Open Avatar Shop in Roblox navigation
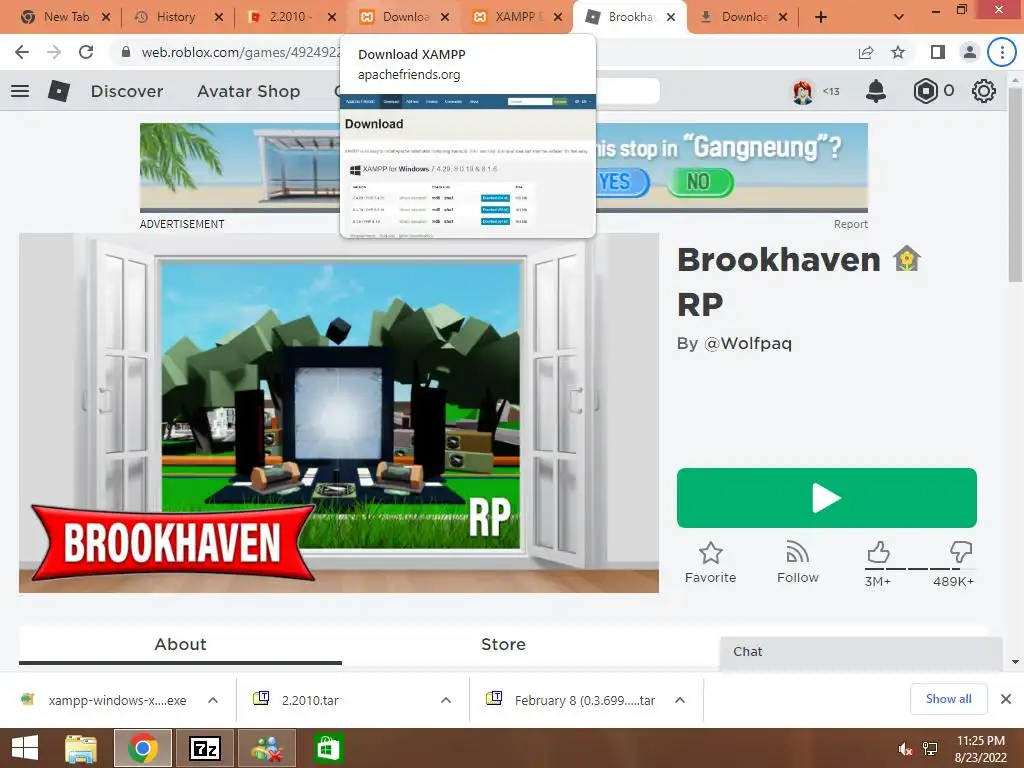The image size is (1024, 768). [x=248, y=91]
